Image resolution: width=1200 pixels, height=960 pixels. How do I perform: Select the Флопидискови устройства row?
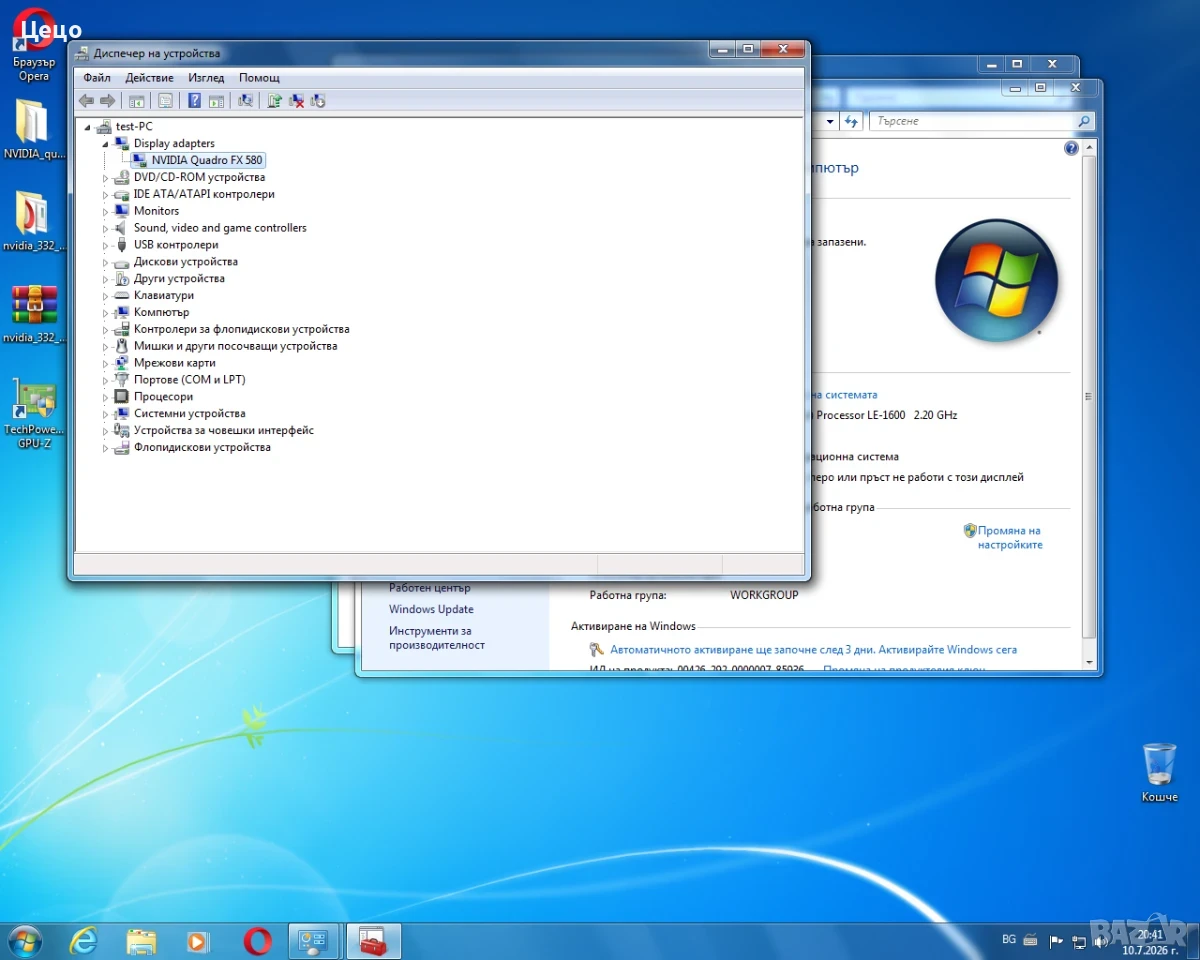[x=202, y=448]
